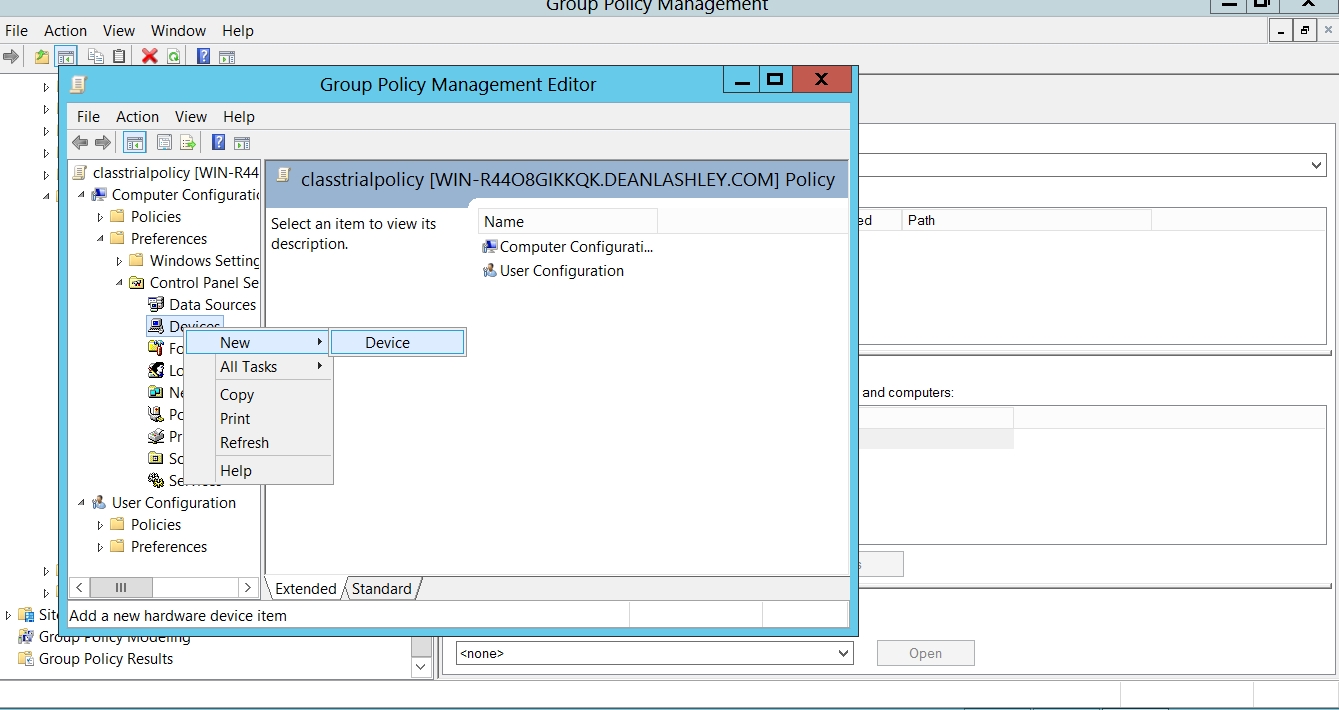Switch to the Standard tab
The width and height of the screenshot is (1339, 710).
click(381, 589)
